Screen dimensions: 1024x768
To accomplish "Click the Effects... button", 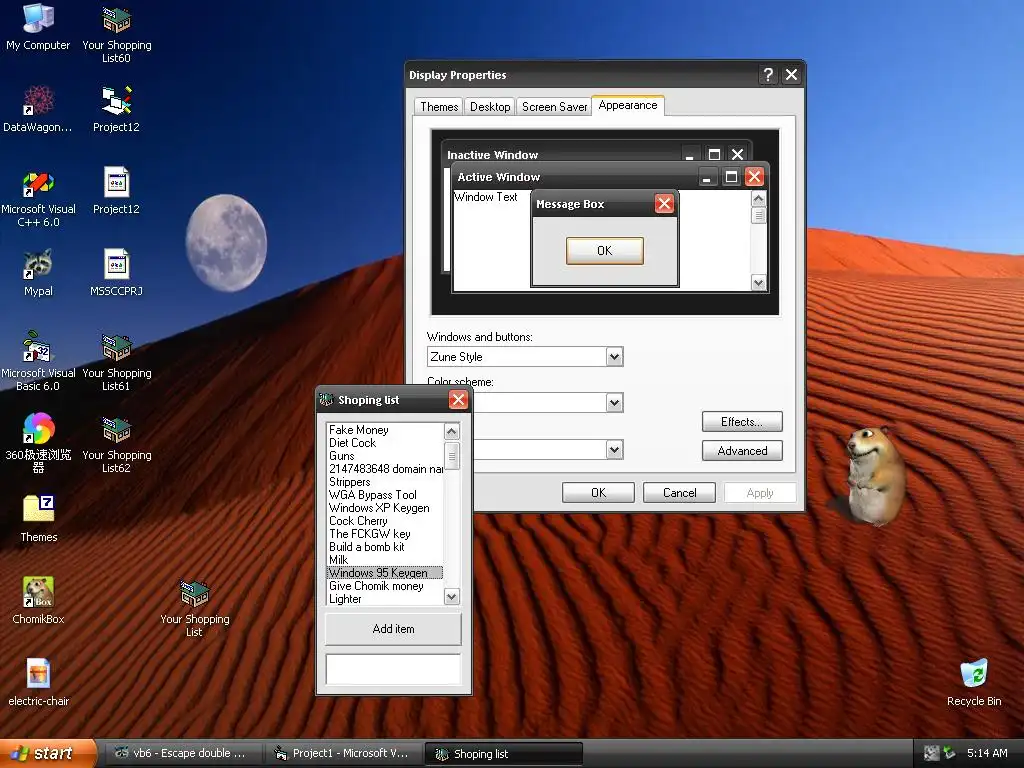I will click(742, 422).
